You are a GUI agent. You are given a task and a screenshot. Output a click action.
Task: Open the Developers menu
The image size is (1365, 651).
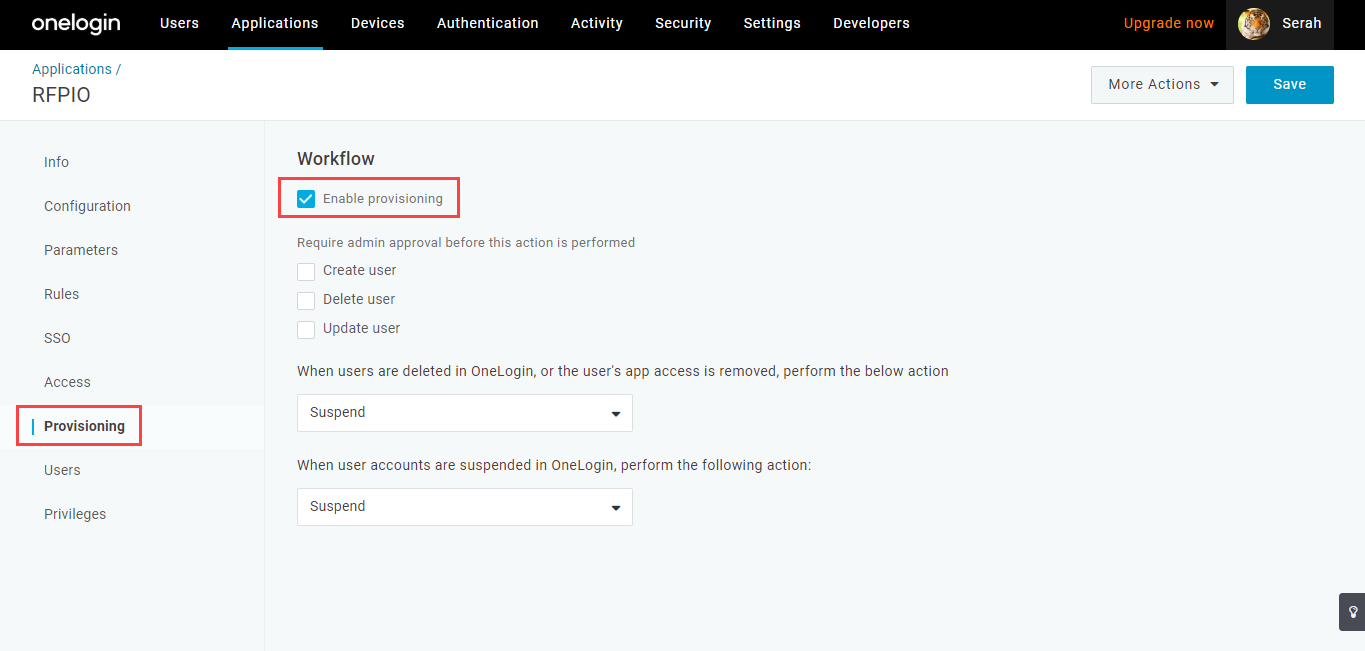871,23
